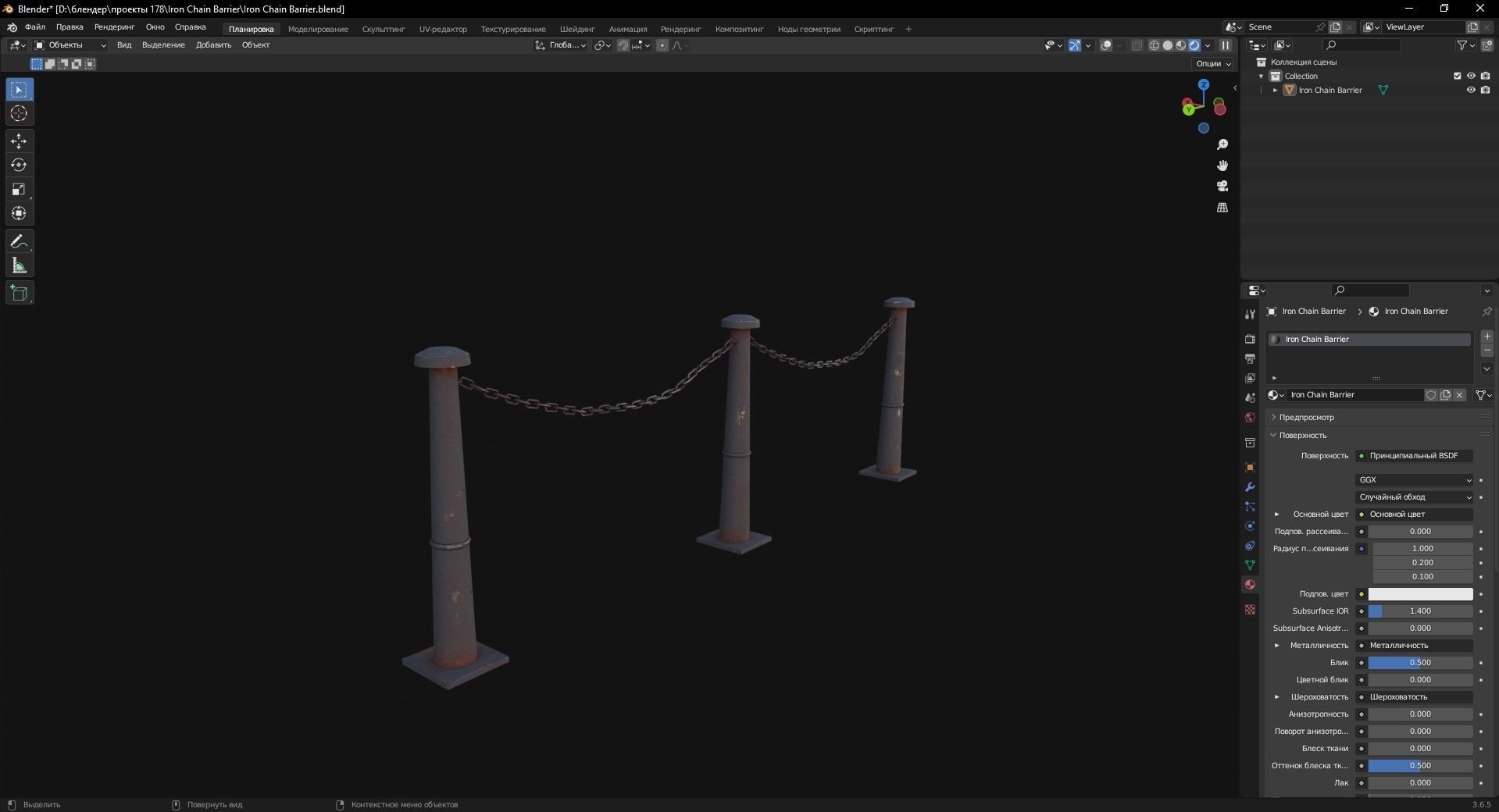The height and width of the screenshot is (812, 1499).
Task: Toggle viewport gizmos display
Action: [x=1075, y=45]
